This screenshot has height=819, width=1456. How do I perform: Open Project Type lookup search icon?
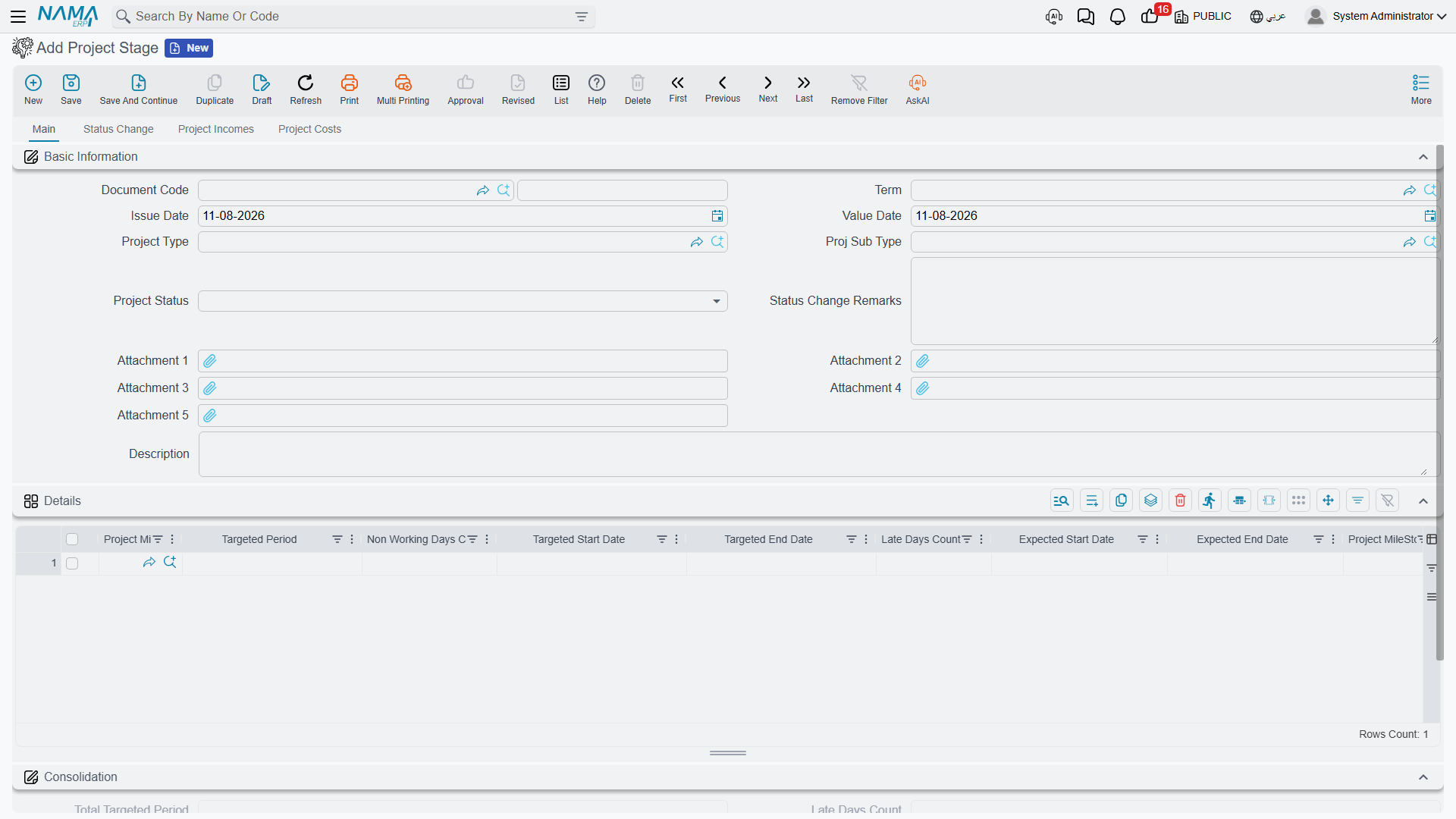tap(717, 242)
